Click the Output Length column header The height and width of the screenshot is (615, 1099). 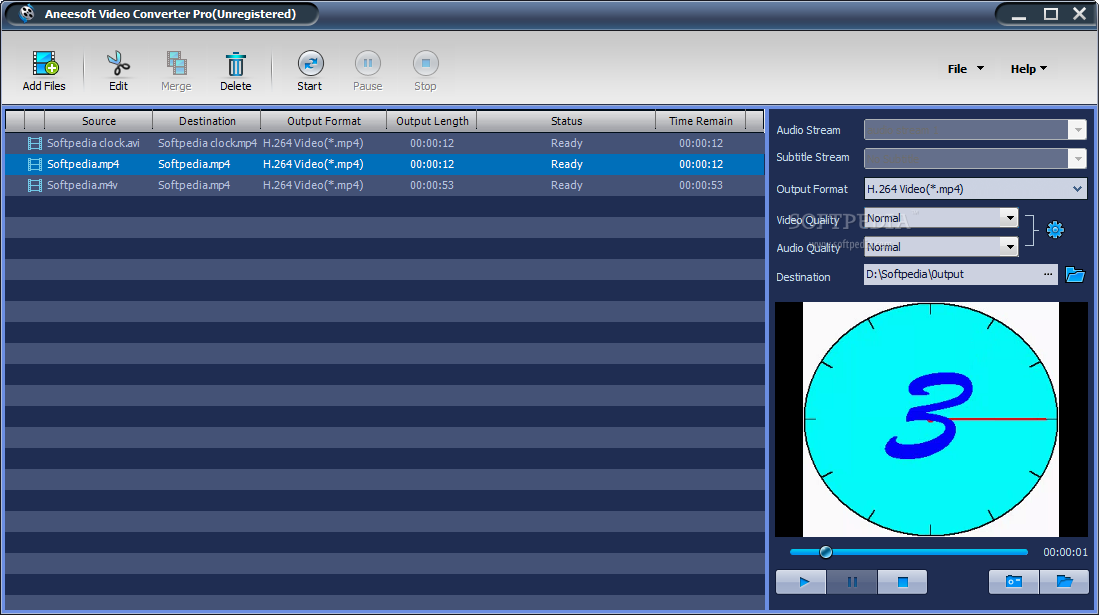coord(432,121)
